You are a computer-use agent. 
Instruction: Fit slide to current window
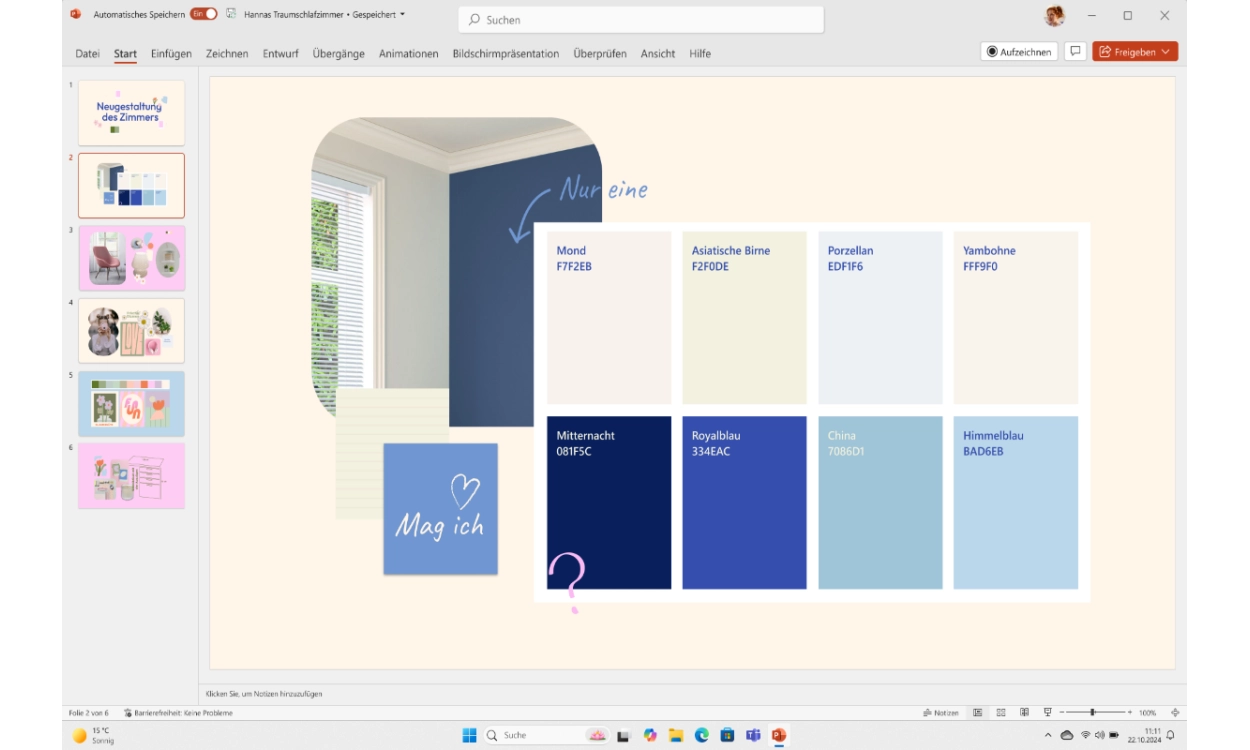(x=1174, y=713)
